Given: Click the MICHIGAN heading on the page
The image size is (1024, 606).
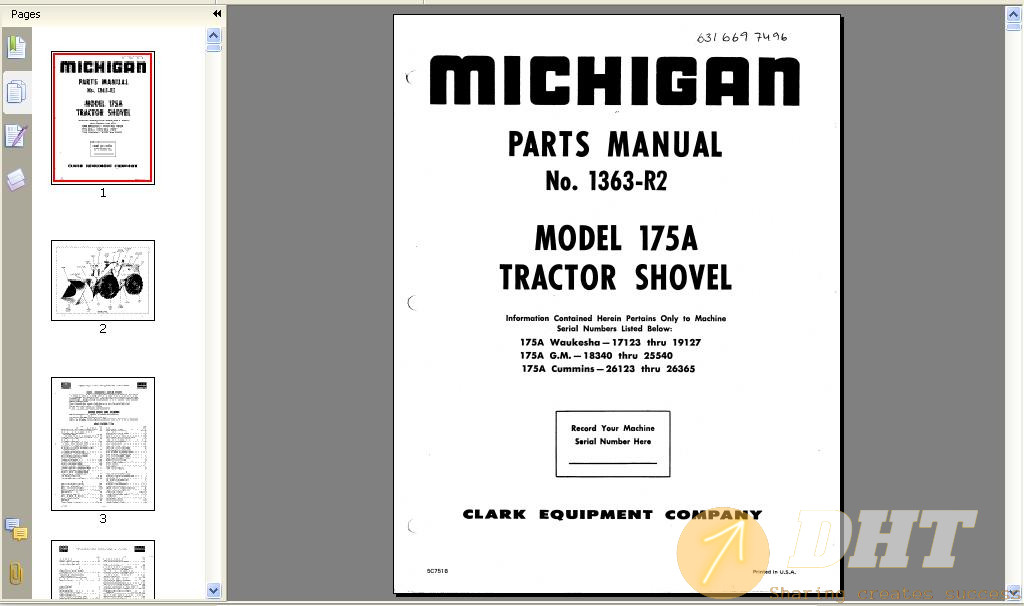Looking at the screenshot, I should (x=615, y=80).
